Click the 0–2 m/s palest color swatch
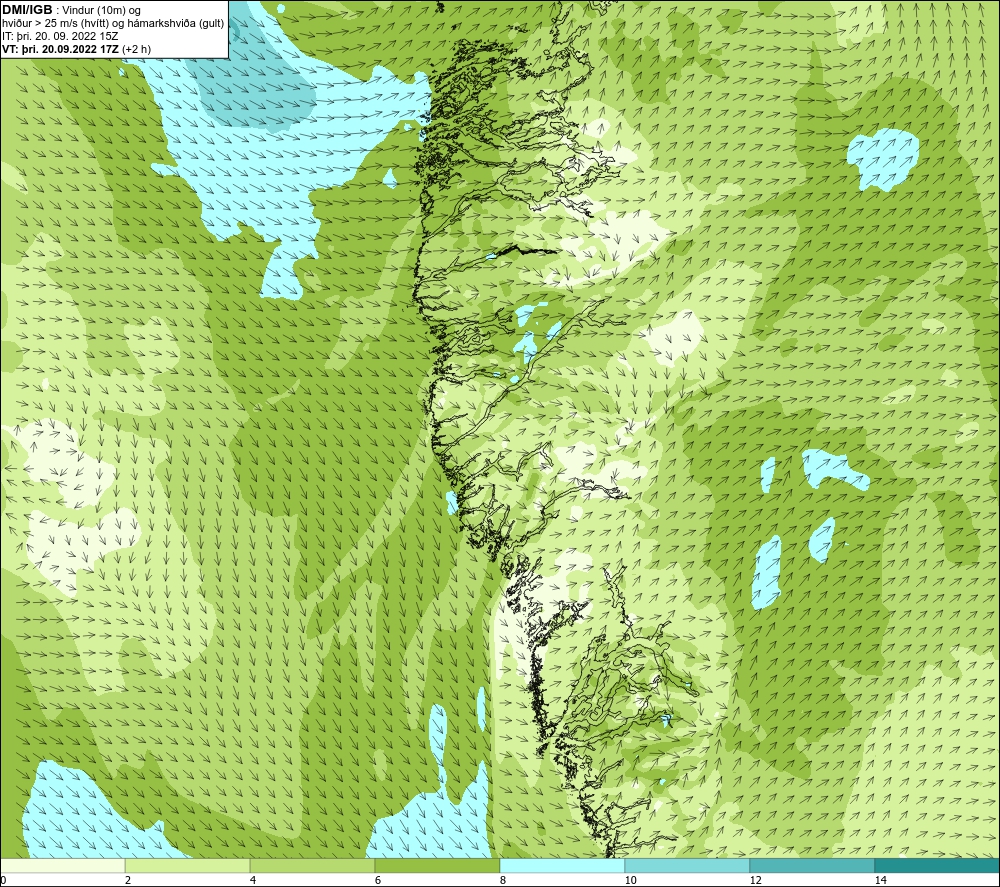Screen dimensions: 1000x887 [x=62, y=865]
